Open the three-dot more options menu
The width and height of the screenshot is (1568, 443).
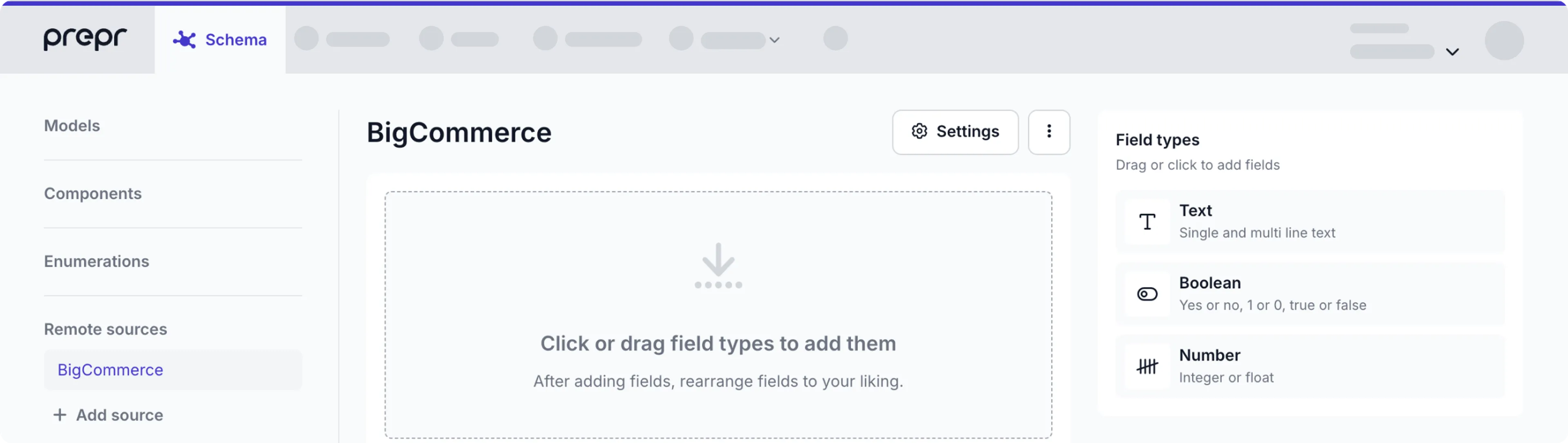(x=1049, y=132)
